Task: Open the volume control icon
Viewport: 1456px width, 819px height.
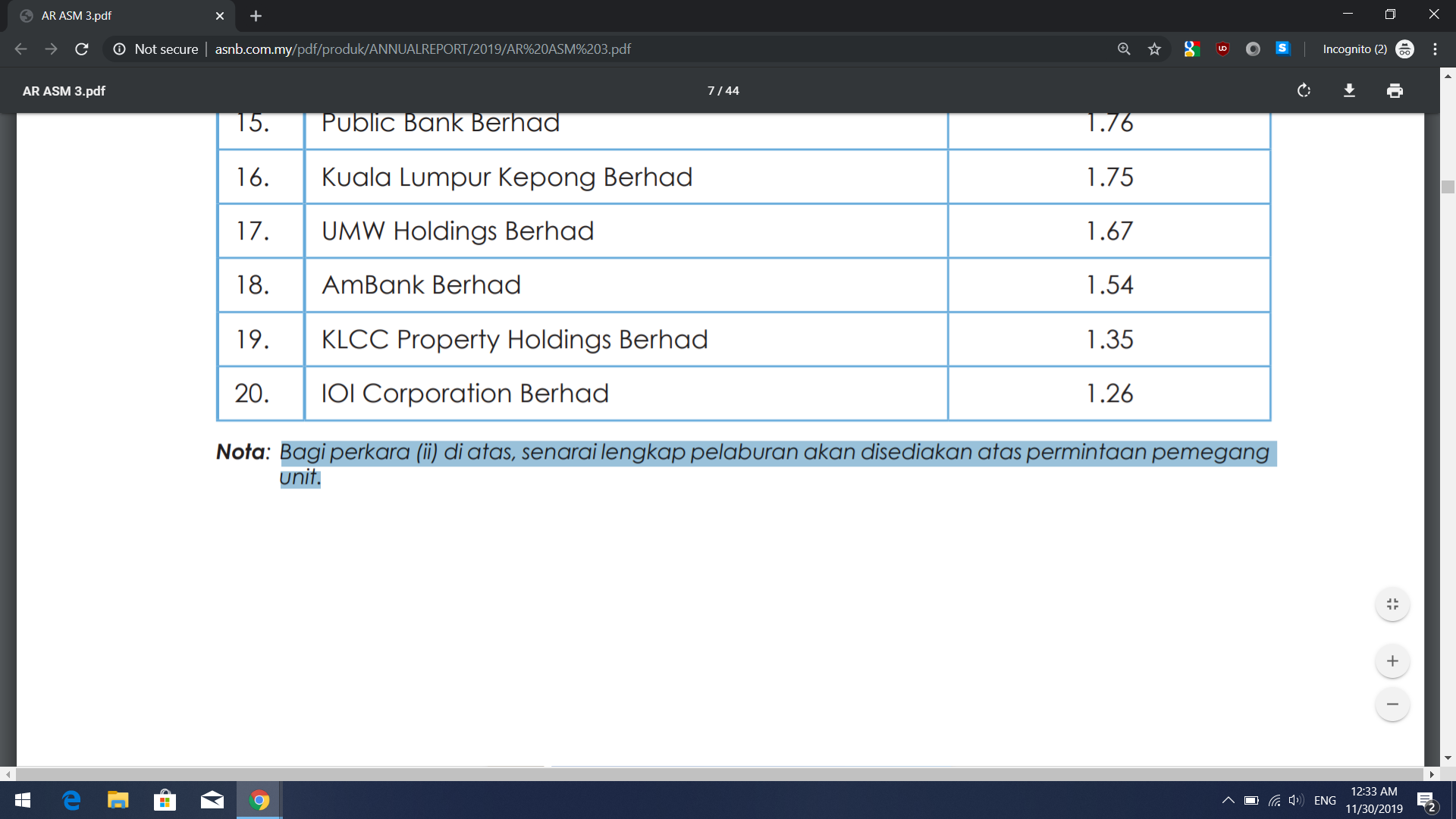Action: point(1296,800)
